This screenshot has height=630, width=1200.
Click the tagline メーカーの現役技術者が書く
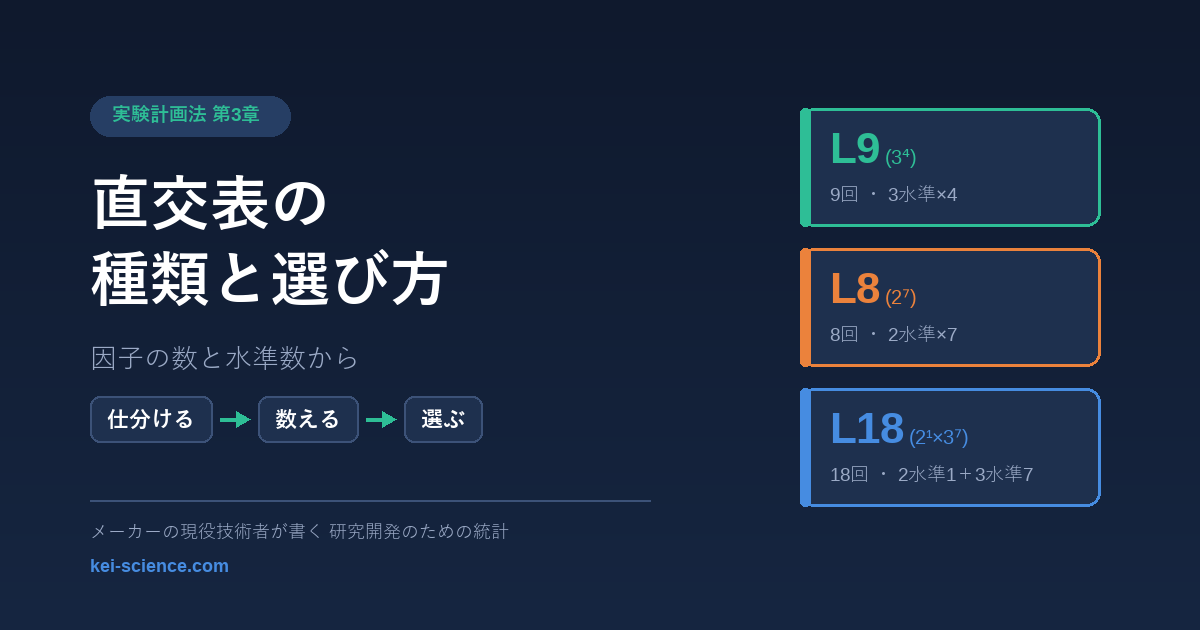(x=207, y=531)
